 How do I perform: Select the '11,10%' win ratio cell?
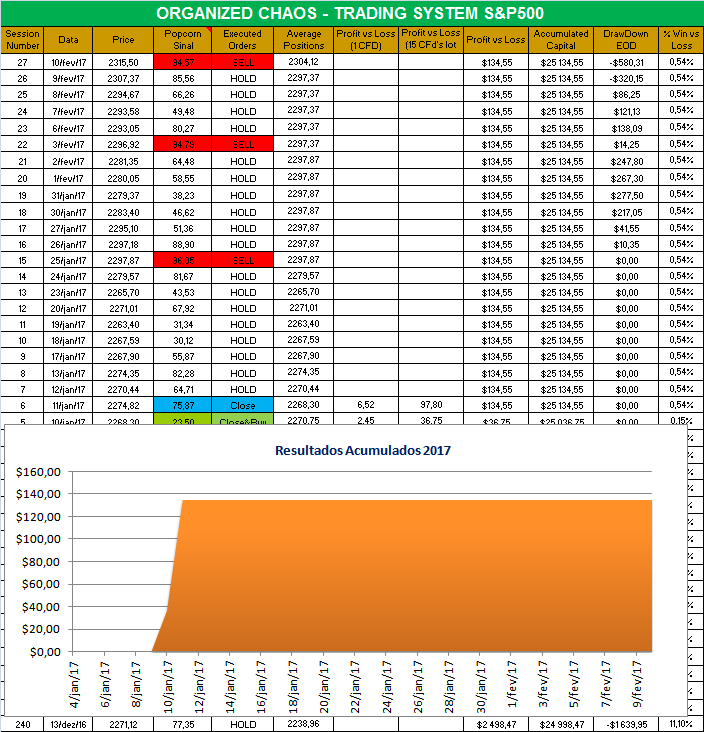coord(681,724)
